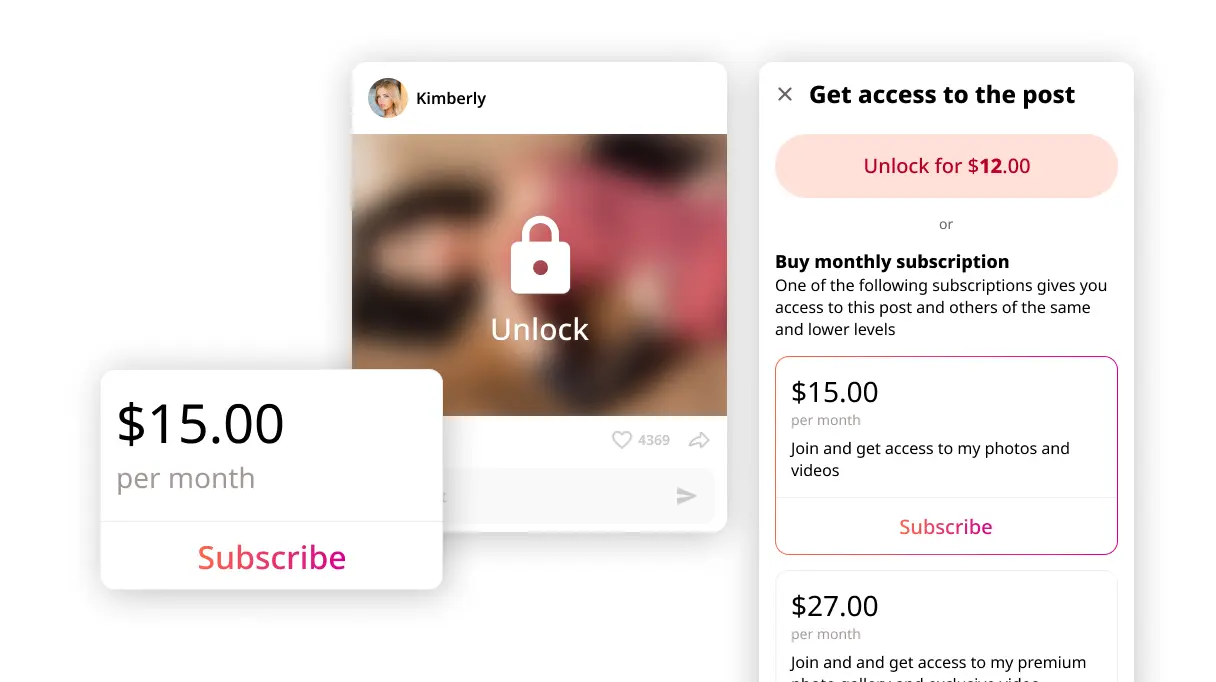Click the 4369 likes count
This screenshot has height=682, width=1216.
click(654, 440)
